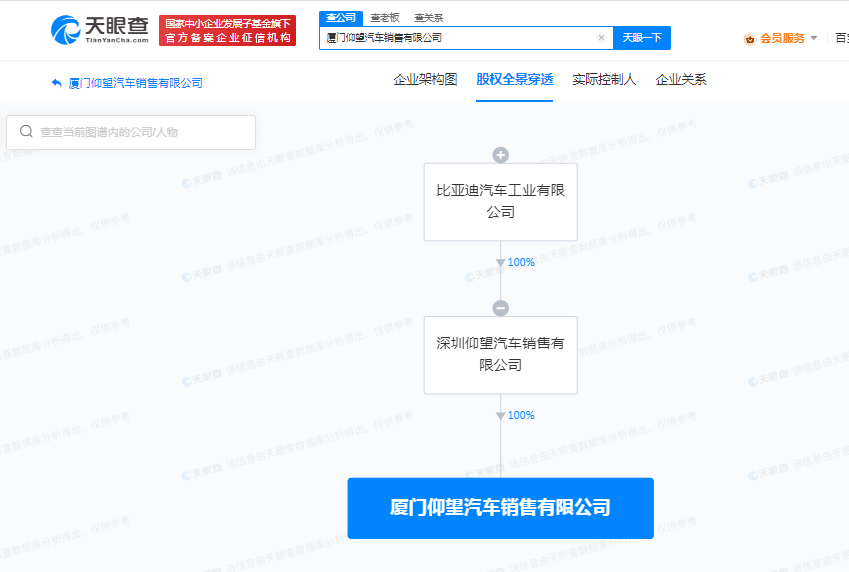Click the crown icon for member services

(749, 38)
